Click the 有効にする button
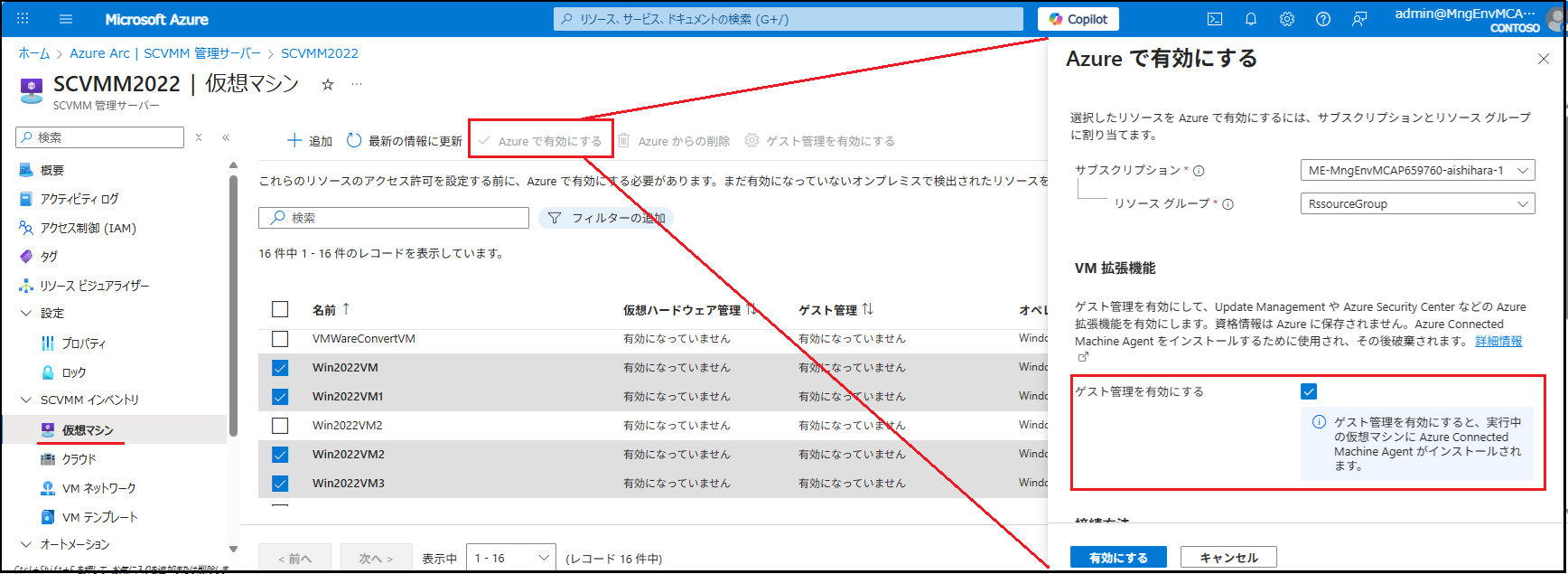The image size is (1568, 574). pyautogui.click(x=1117, y=558)
